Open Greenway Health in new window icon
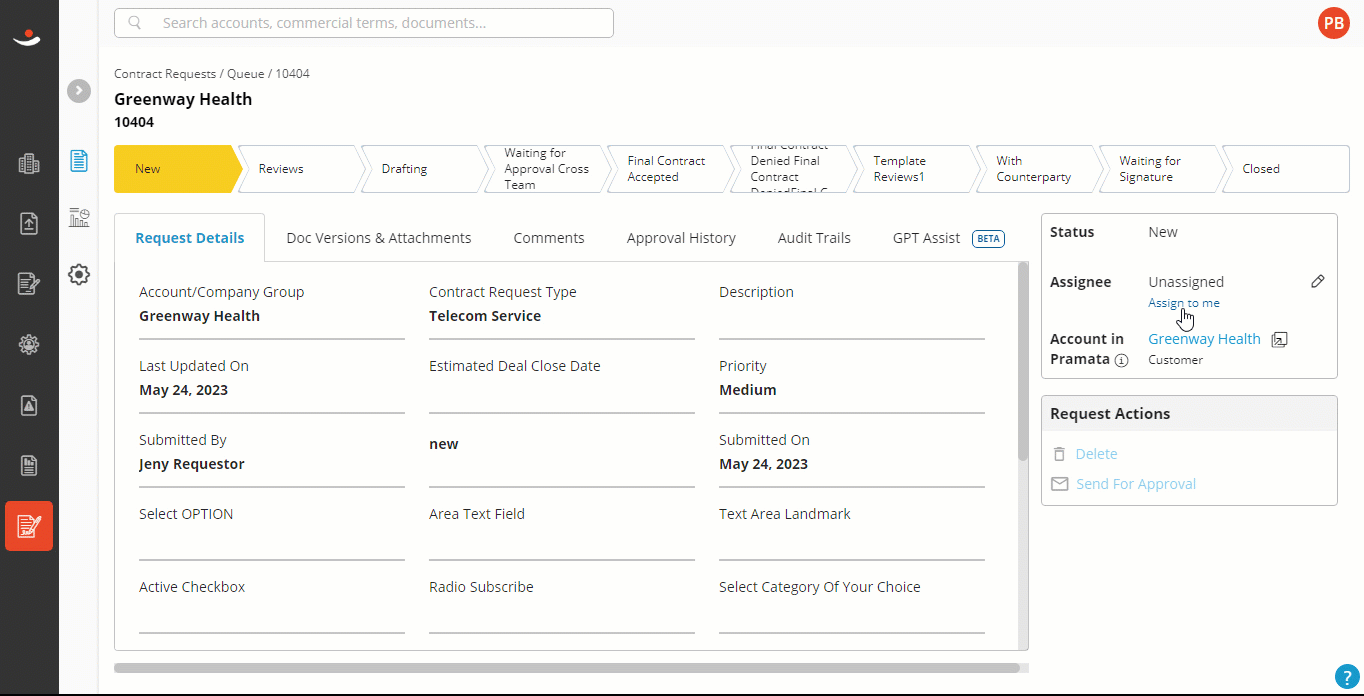This screenshot has width=1364, height=696. click(1279, 340)
